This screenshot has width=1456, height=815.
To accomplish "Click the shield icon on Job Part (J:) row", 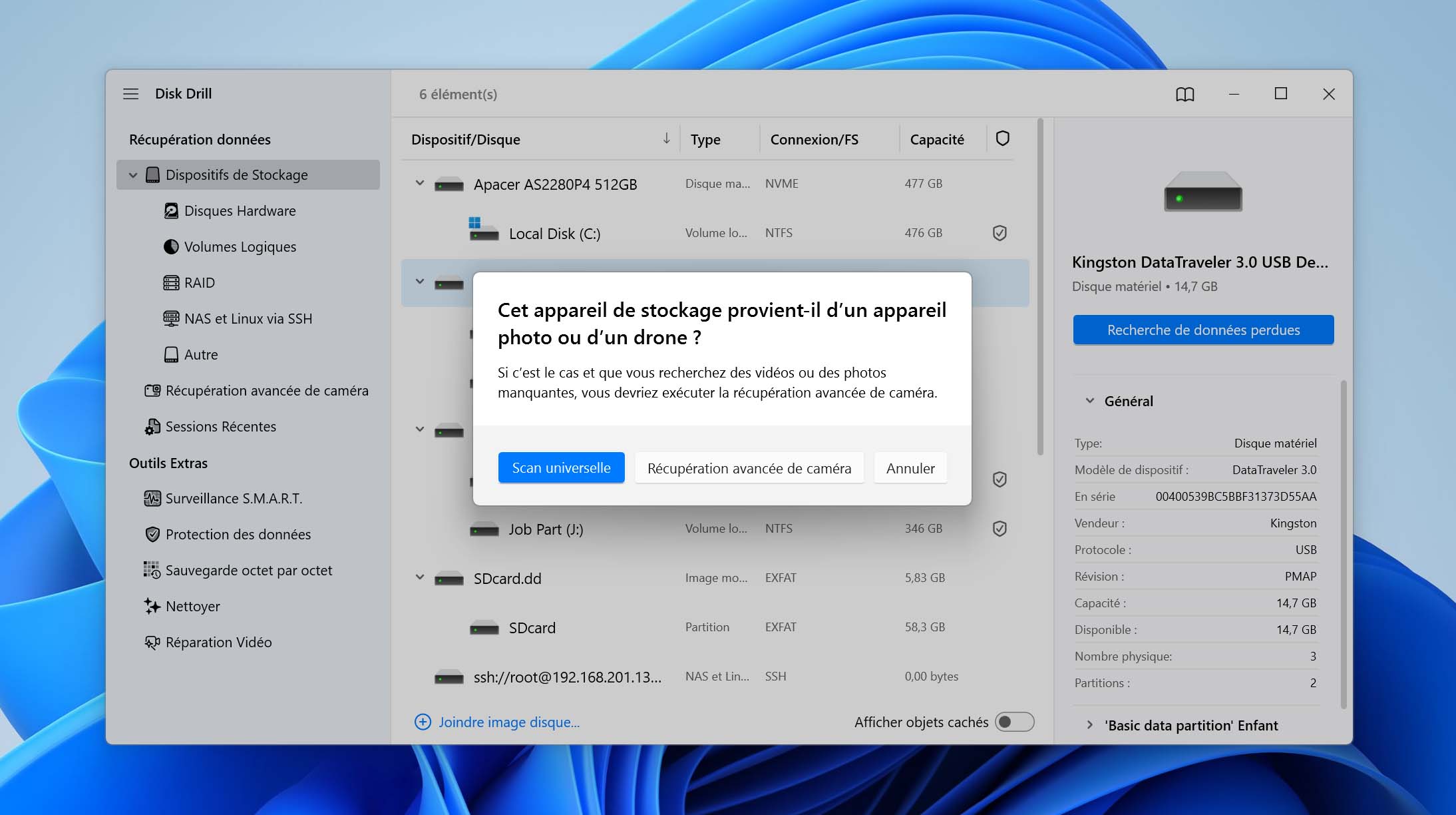I will pos(1000,529).
